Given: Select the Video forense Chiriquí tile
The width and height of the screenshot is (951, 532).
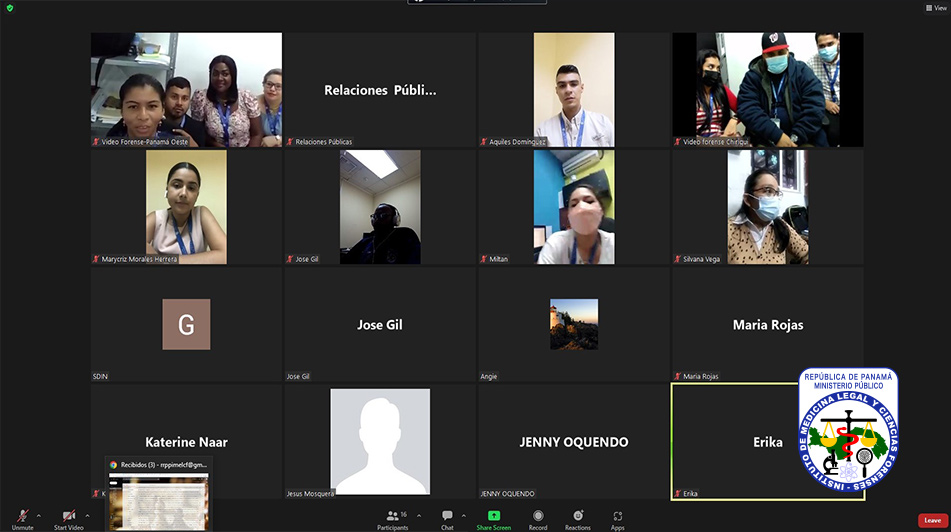Looking at the screenshot, I should point(768,90).
